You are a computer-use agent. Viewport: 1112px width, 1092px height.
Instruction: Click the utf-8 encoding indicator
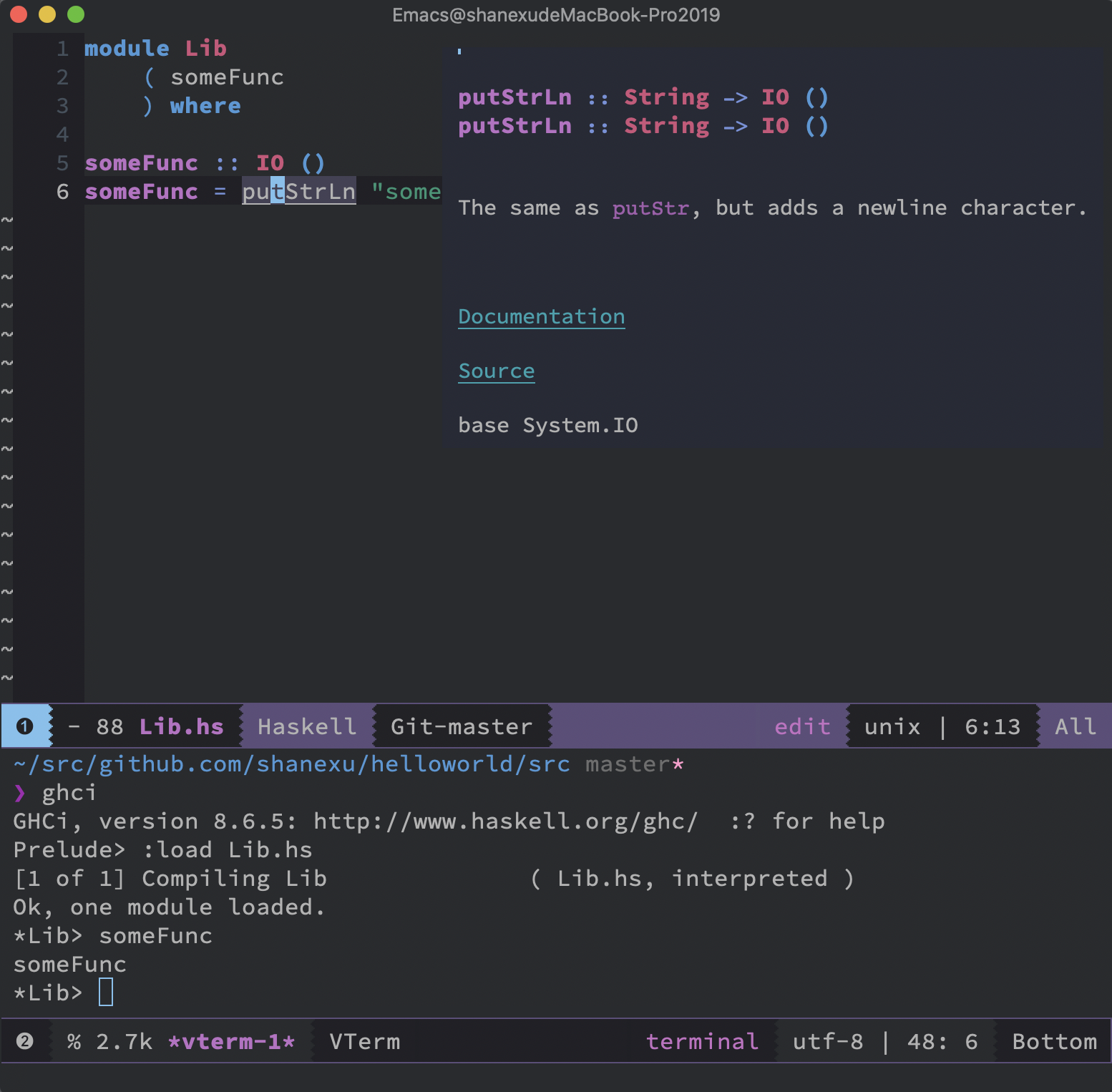[x=828, y=1041]
